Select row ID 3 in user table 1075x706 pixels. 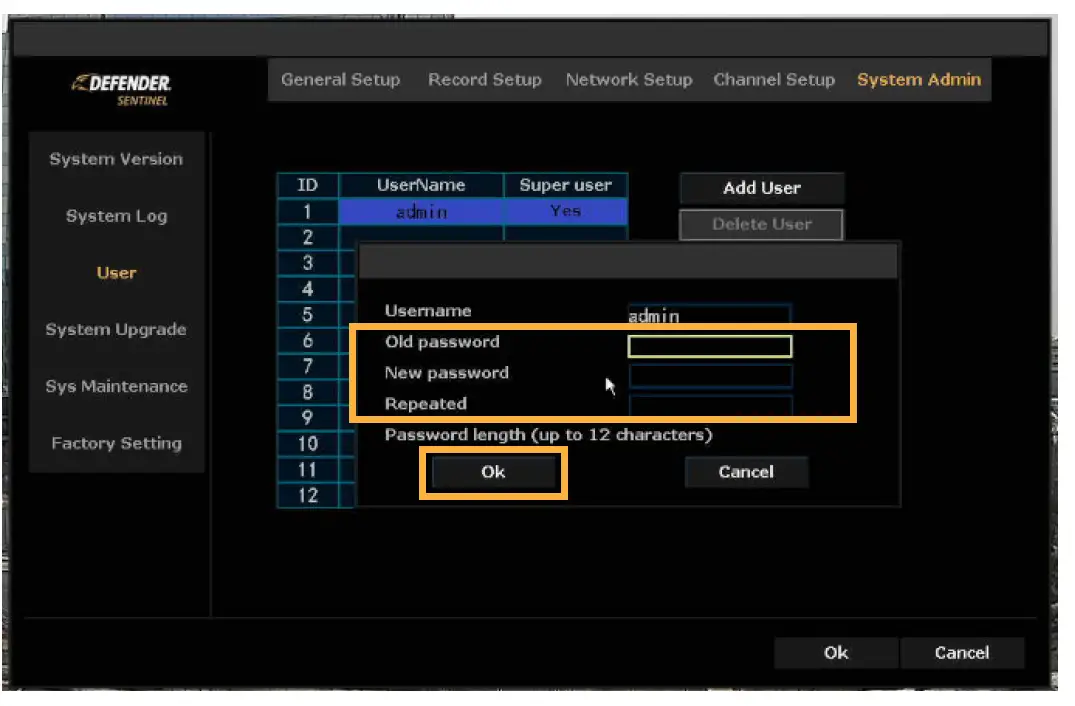pos(307,263)
